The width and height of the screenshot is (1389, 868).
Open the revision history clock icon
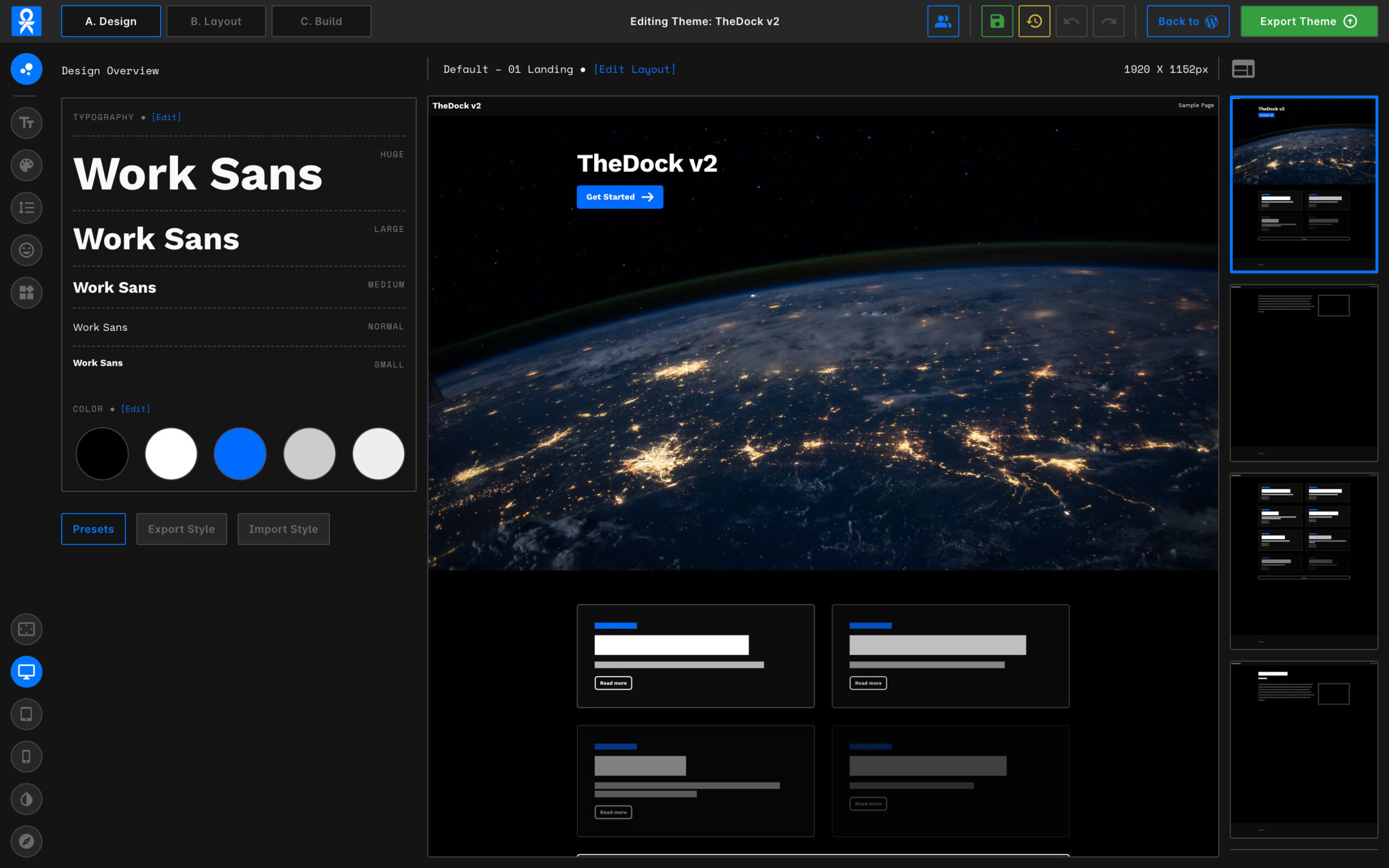pos(1034,21)
